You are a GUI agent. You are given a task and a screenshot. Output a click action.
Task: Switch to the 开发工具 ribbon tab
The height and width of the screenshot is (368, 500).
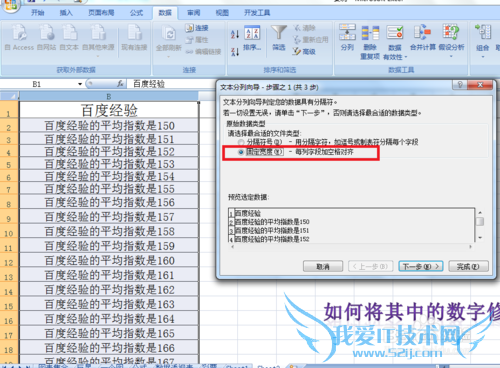point(257,13)
